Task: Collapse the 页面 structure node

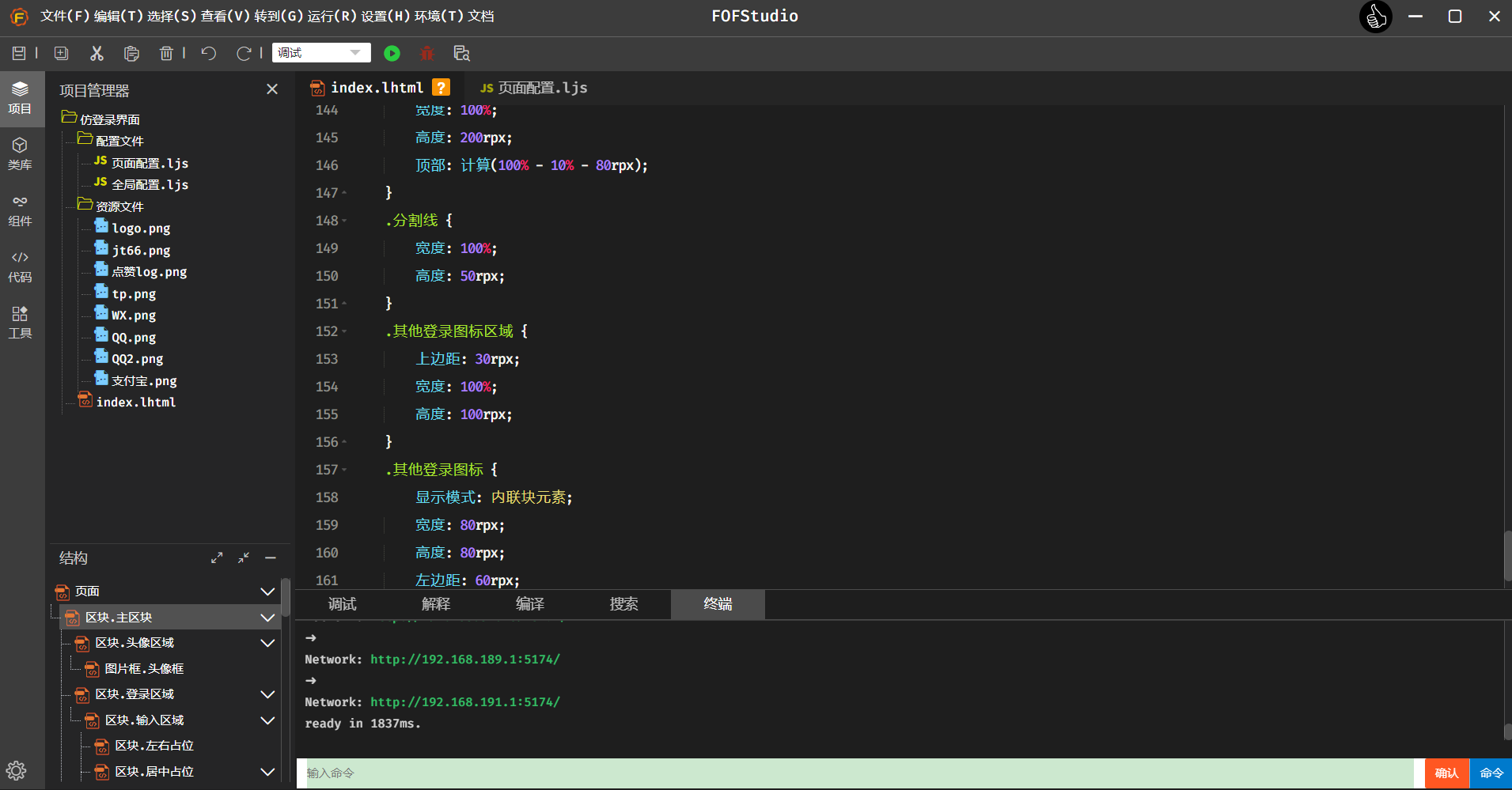Action: pos(267,592)
